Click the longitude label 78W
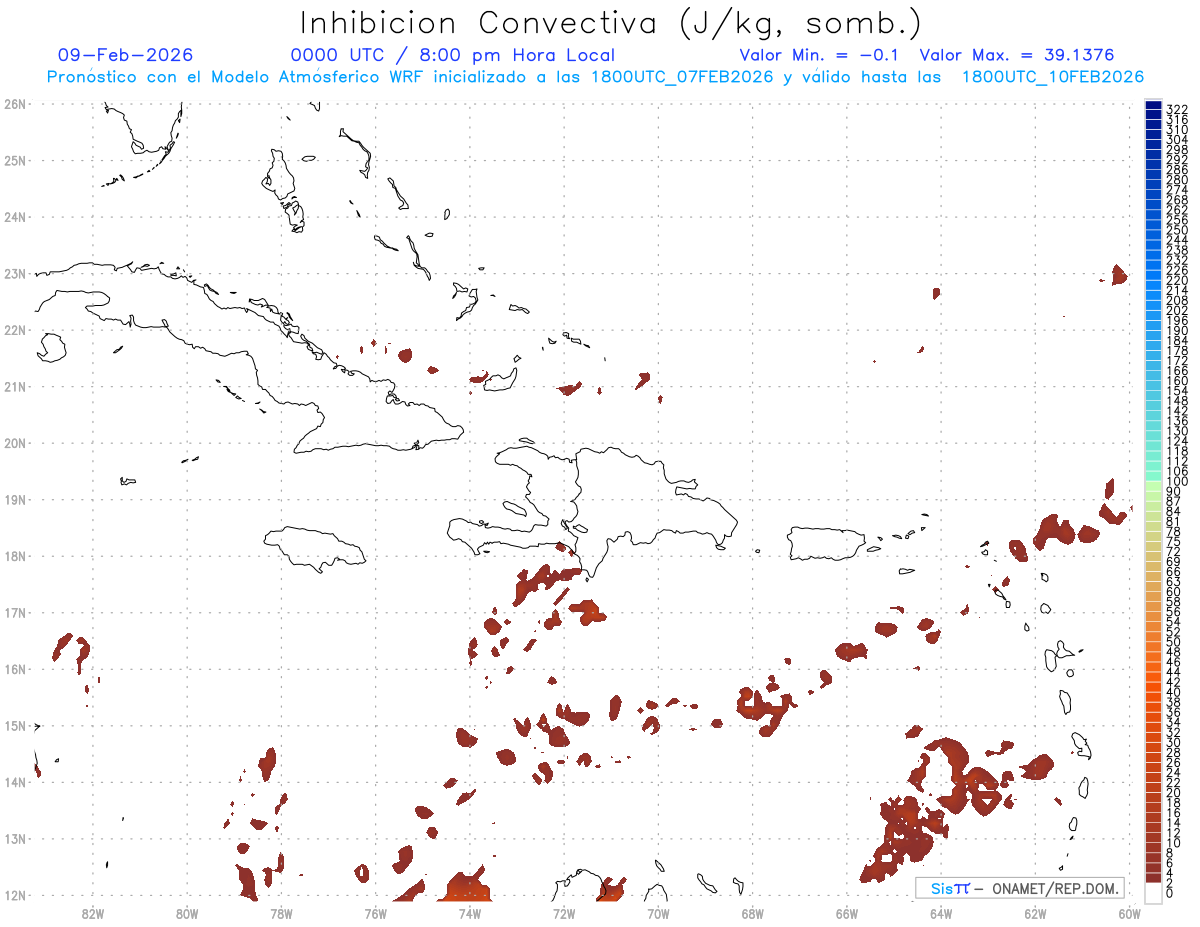The width and height of the screenshot is (1200, 927). pos(281,912)
